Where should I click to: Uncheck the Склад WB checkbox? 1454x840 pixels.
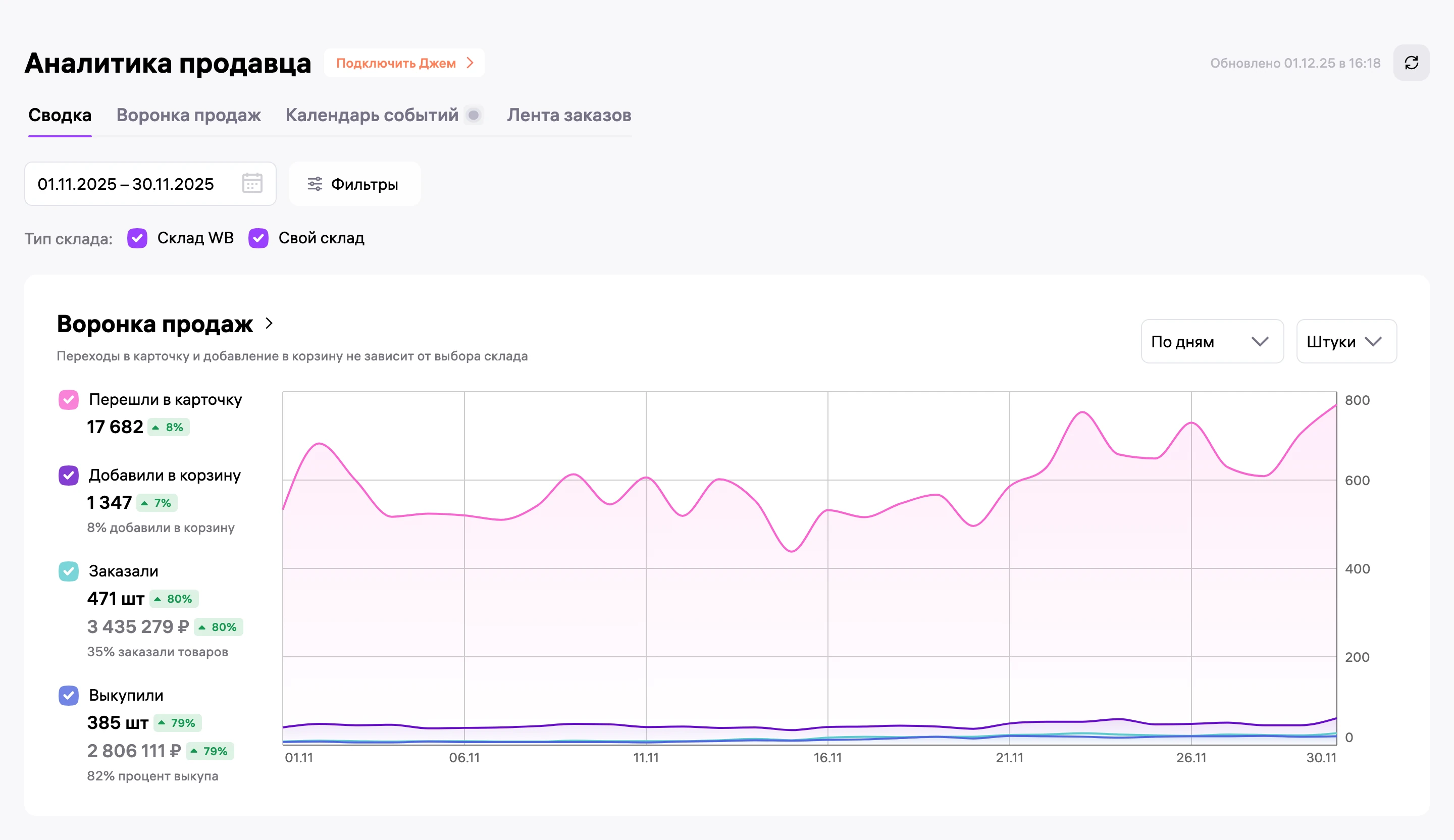click(137, 238)
